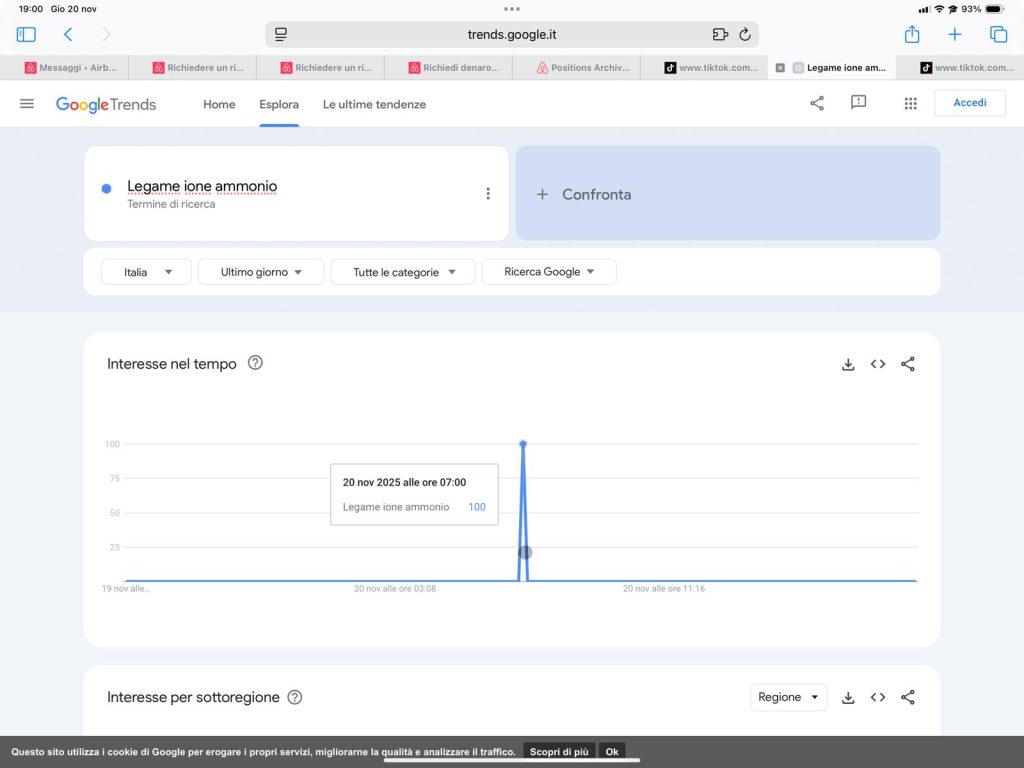Image resolution: width=1024 pixels, height=768 pixels.
Task: Click the share icon in Trends header
Action: click(x=817, y=103)
